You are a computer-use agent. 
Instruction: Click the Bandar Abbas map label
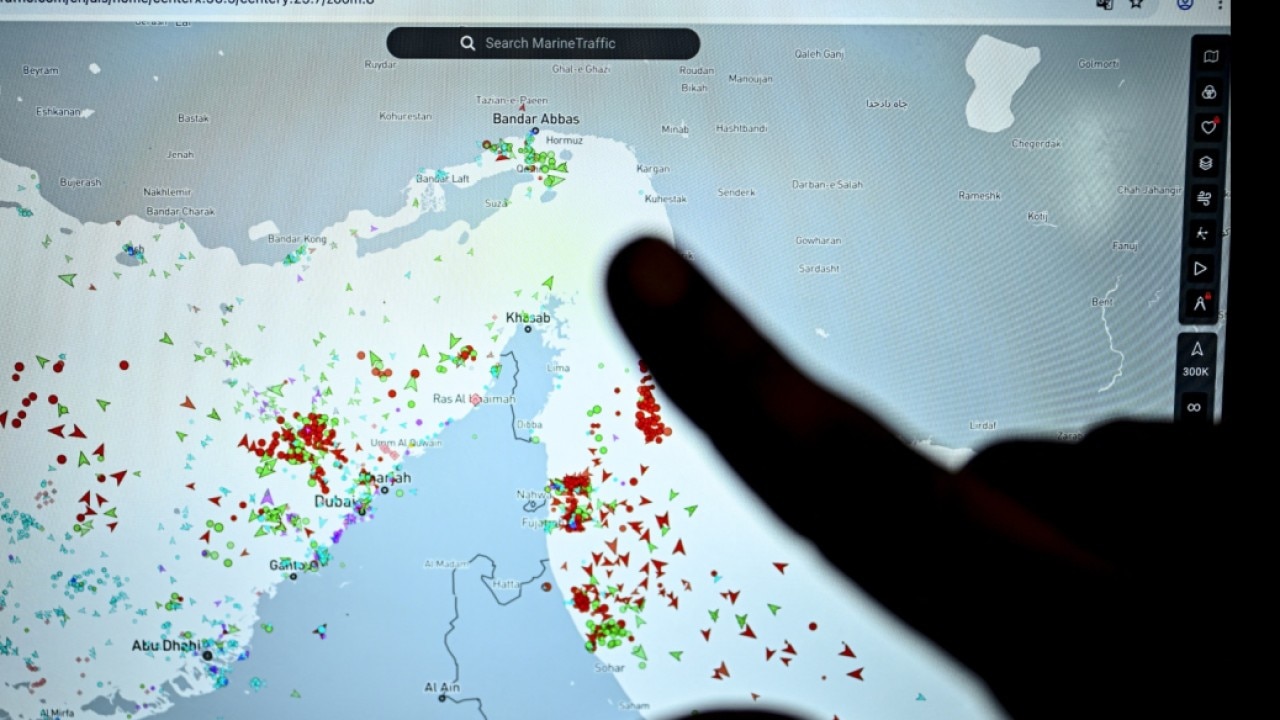[x=536, y=119]
